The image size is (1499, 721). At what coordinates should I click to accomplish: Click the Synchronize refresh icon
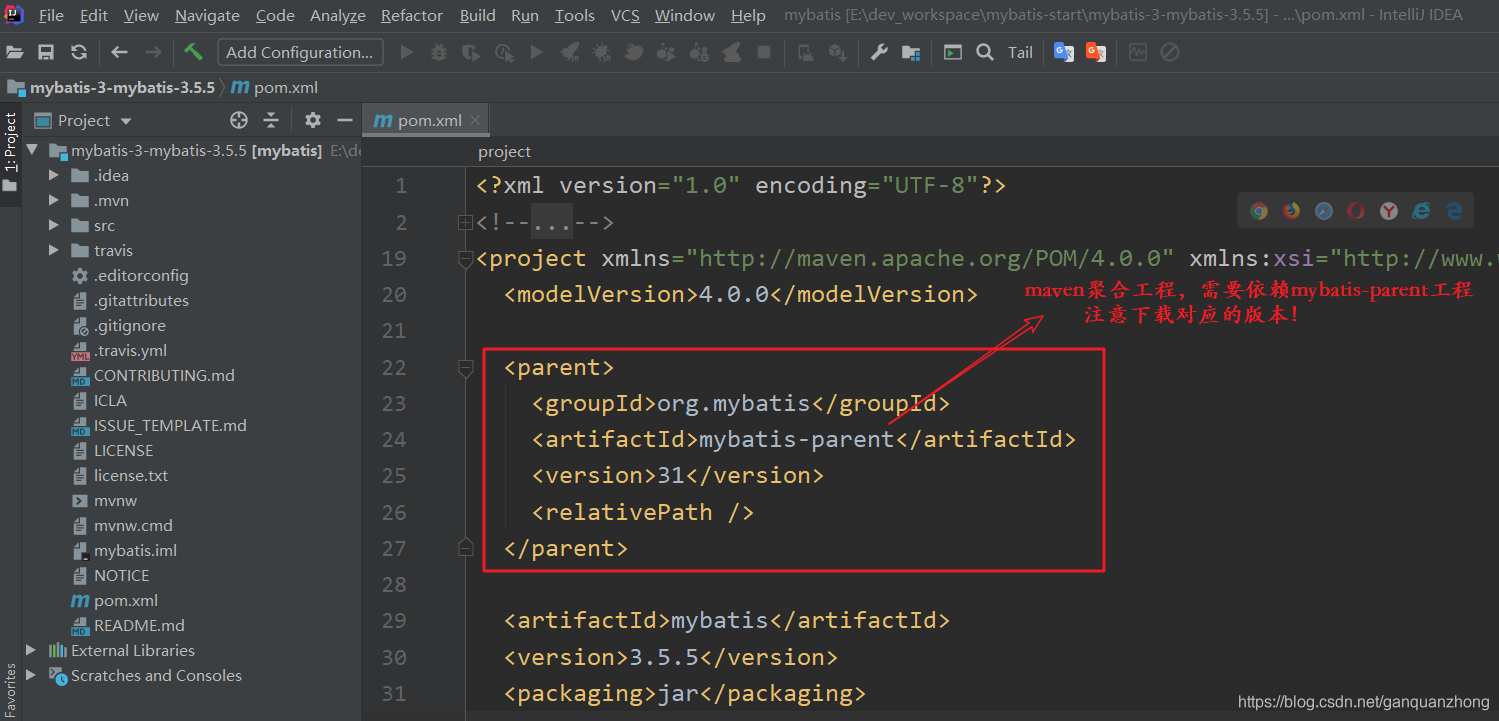pyautogui.click(x=79, y=52)
